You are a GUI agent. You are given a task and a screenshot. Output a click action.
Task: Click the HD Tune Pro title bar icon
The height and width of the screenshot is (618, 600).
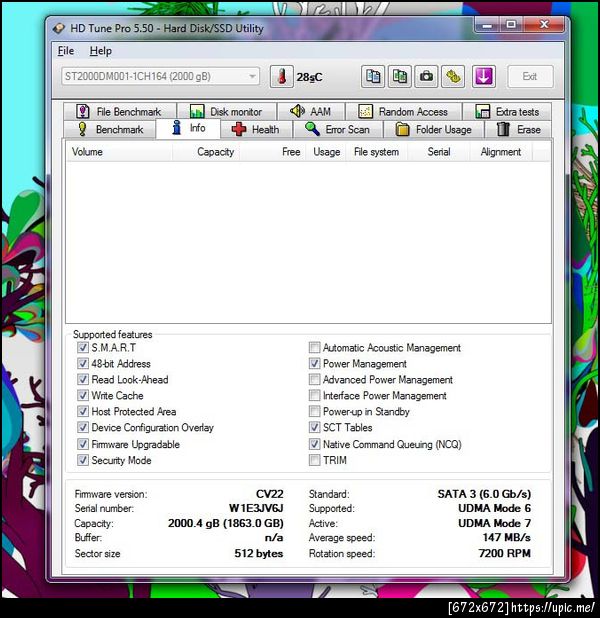pyautogui.click(x=58, y=28)
